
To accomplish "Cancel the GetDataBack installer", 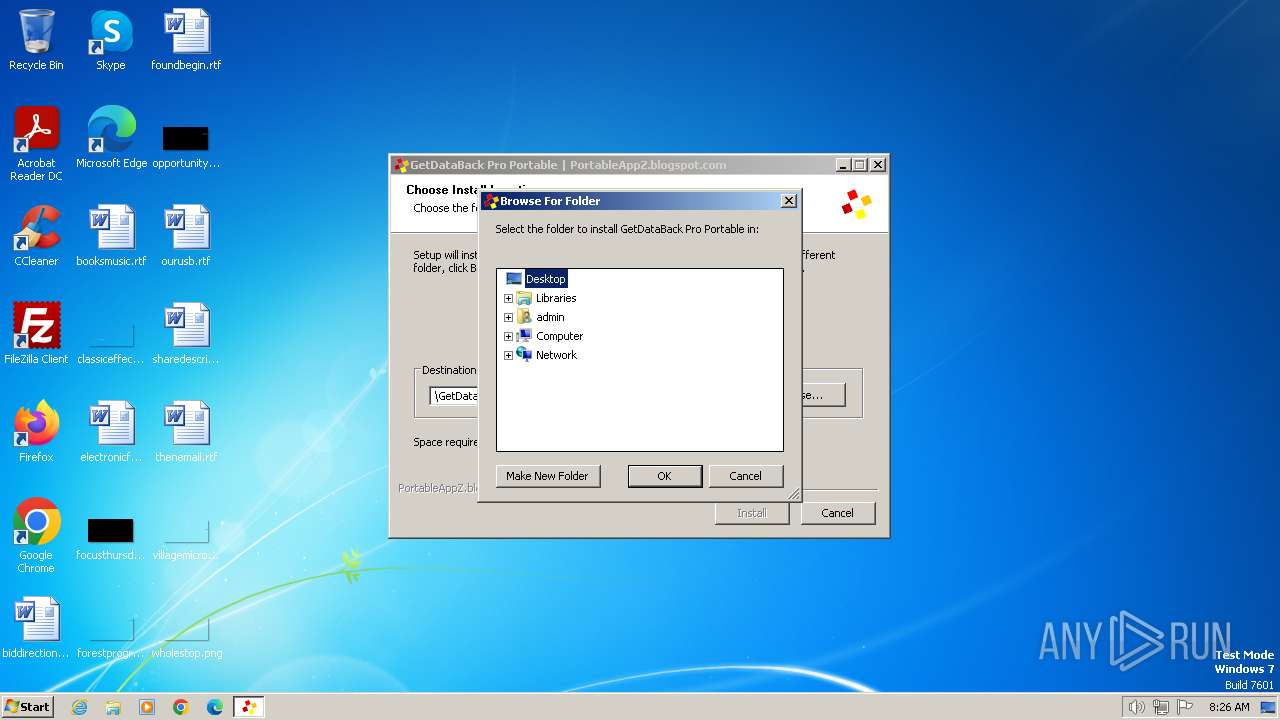I will pos(837,513).
